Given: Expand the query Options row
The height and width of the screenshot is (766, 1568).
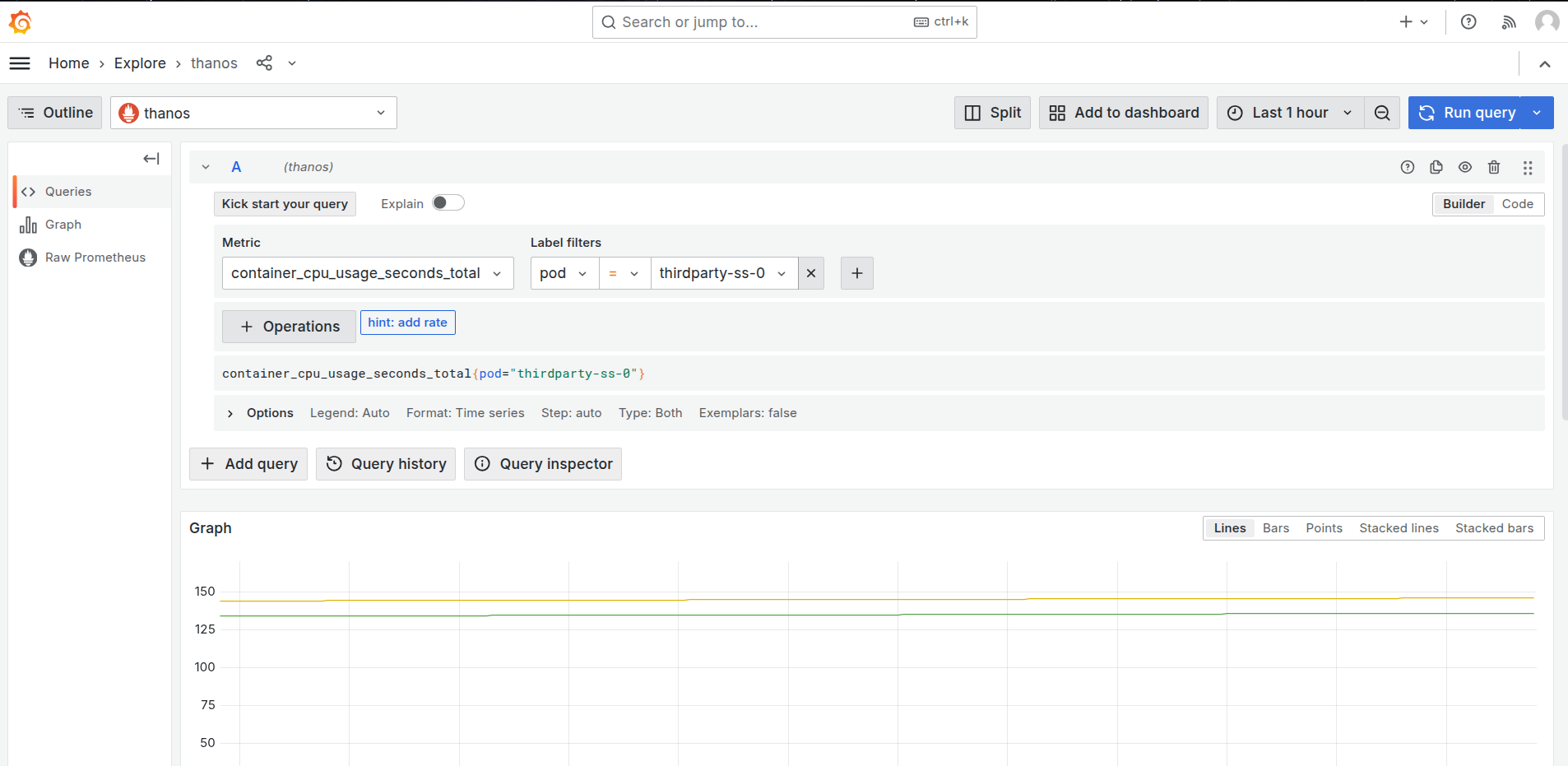Looking at the screenshot, I should point(230,413).
